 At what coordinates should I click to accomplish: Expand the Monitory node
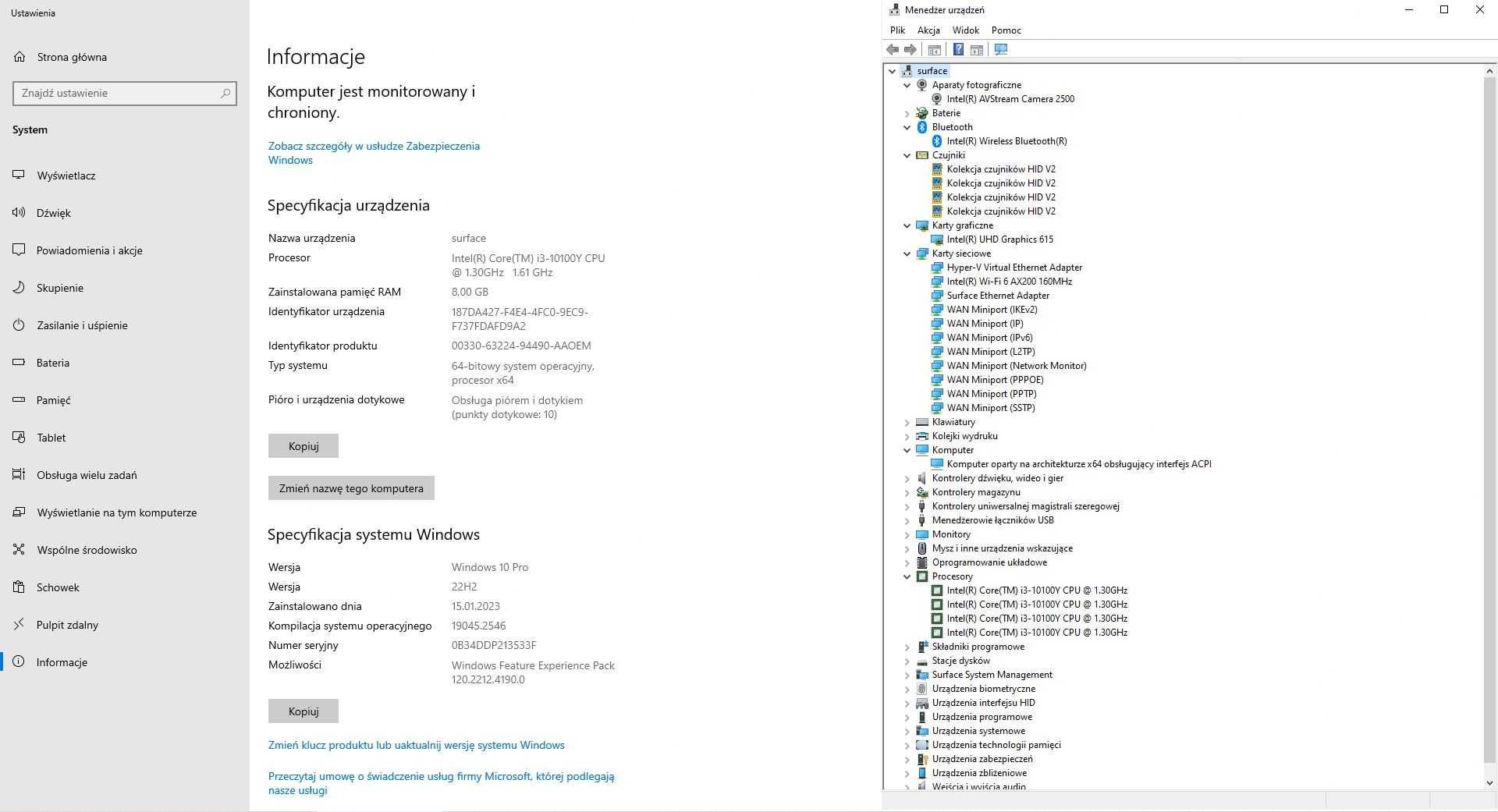907,534
